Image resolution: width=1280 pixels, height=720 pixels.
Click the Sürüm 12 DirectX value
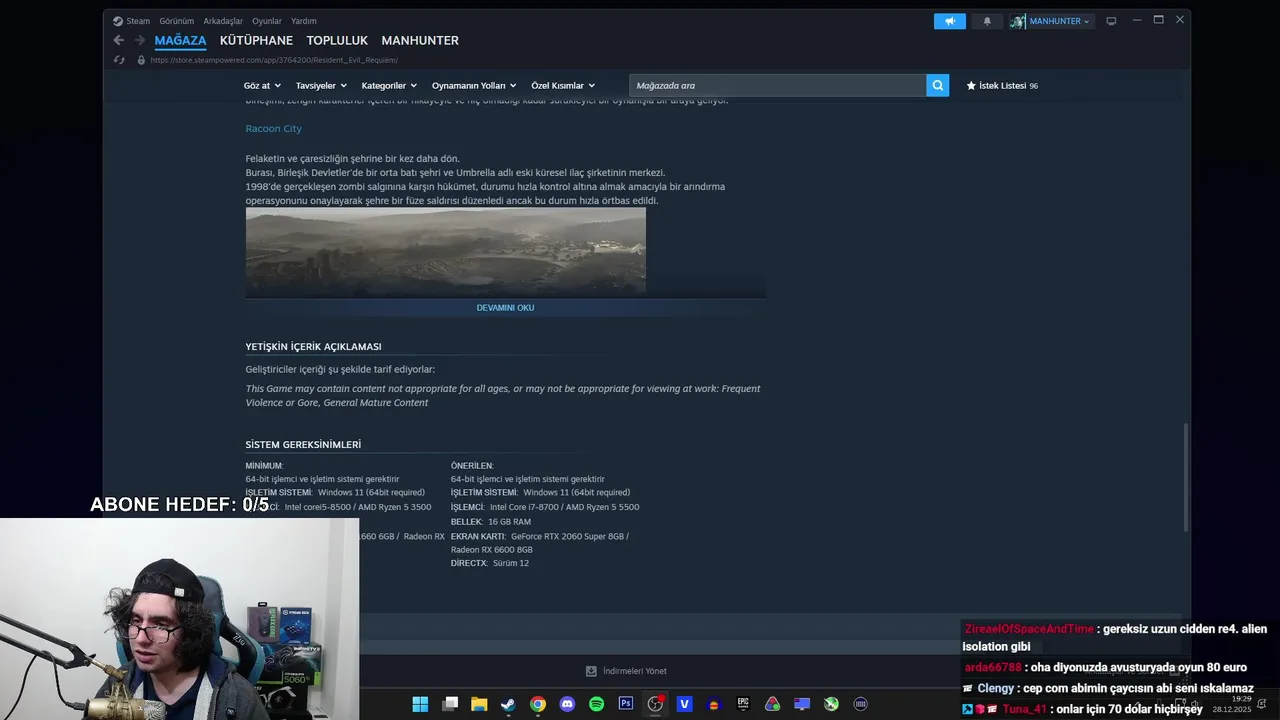tap(511, 564)
